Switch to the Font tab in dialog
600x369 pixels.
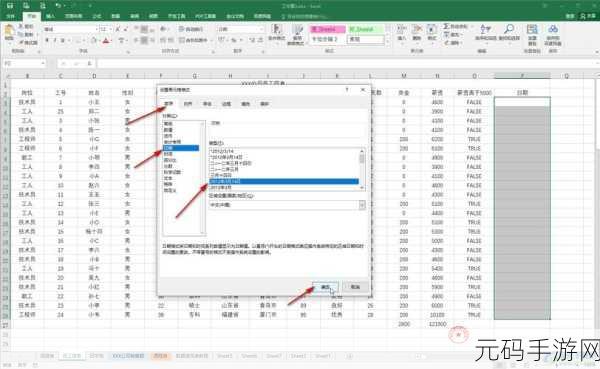(x=207, y=104)
